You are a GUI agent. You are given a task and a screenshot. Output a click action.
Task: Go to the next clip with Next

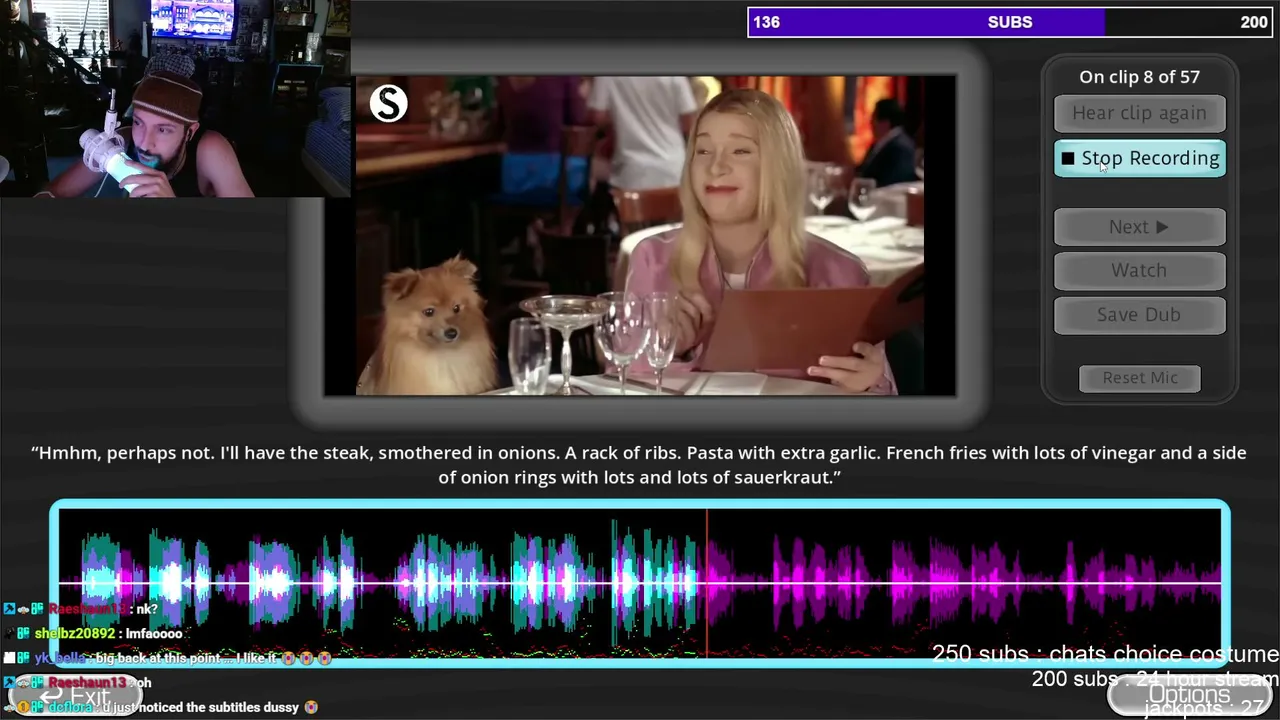(1139, 227)
